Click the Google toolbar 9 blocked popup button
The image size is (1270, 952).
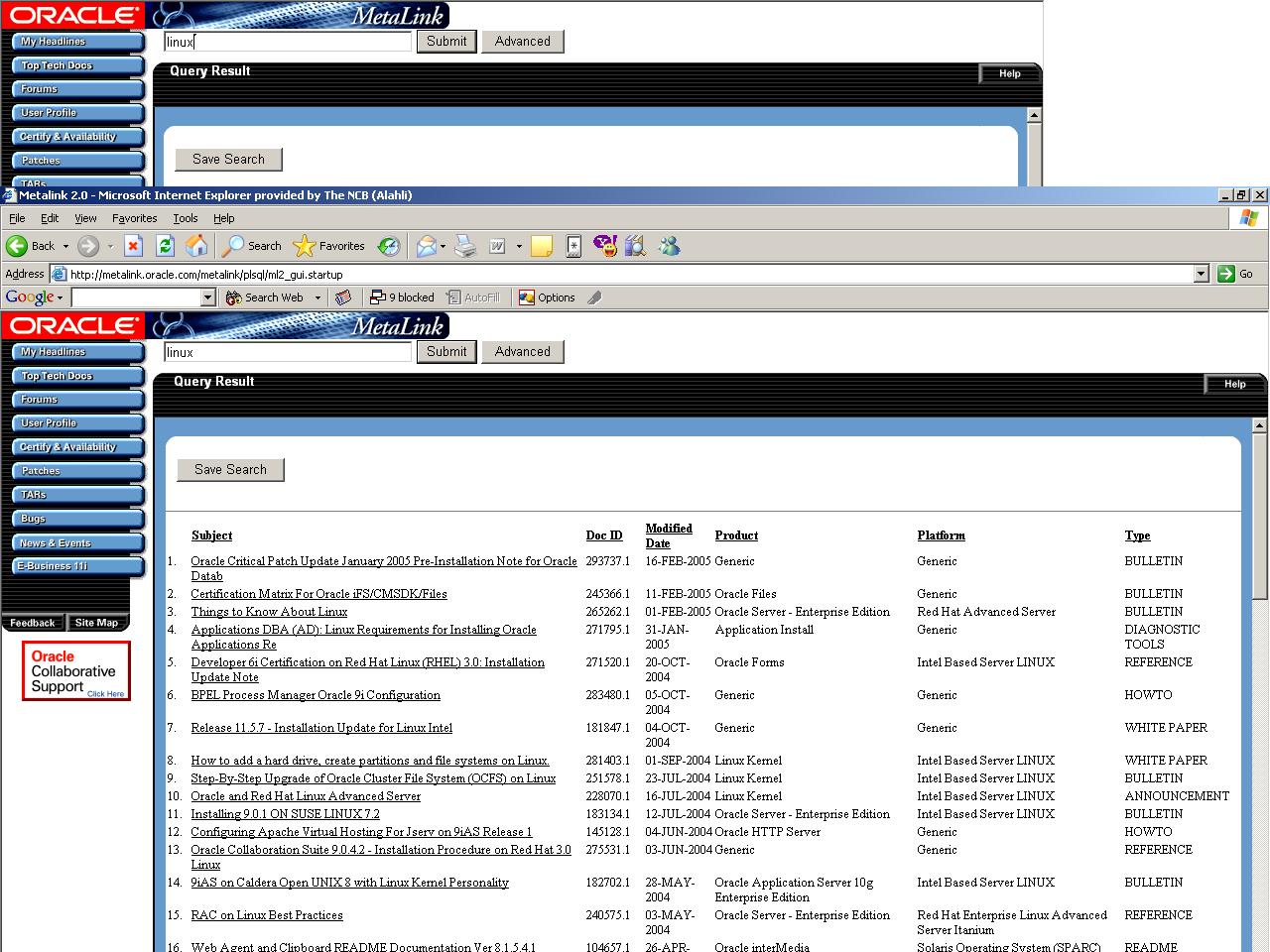402,297
